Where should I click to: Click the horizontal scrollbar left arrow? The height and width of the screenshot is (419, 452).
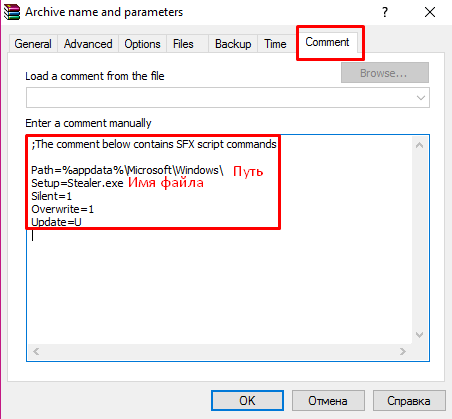[36, 351]
